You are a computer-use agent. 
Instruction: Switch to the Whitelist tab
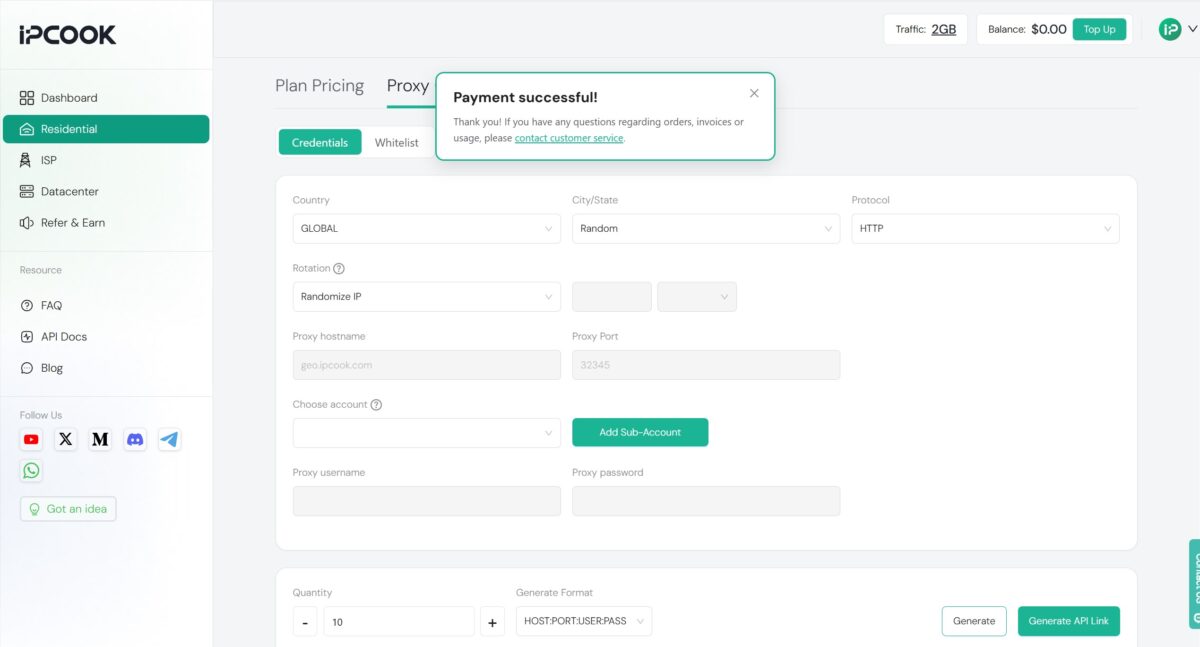pos(397,143)
